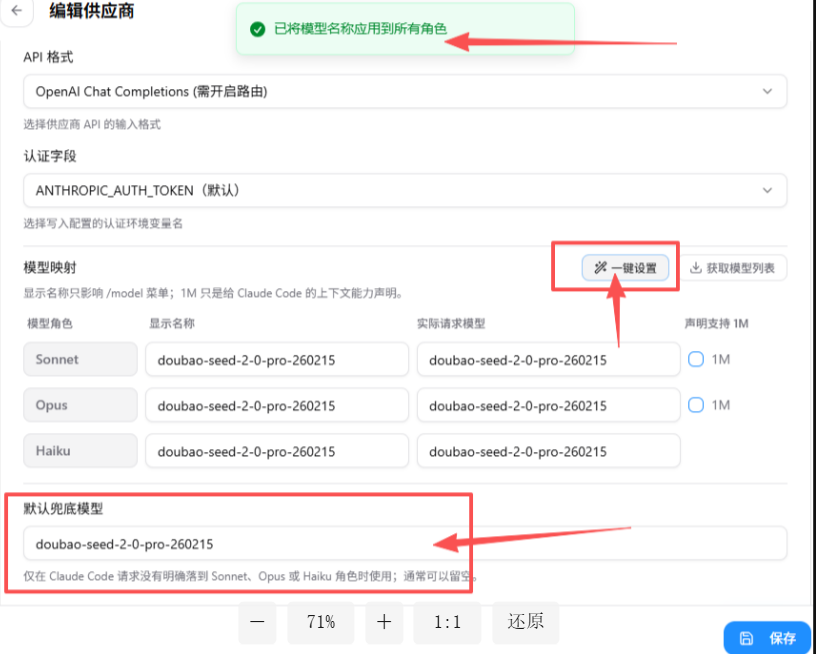Click the 默认兜底模型 input field

pyautogui.click(x=405, y=544)
